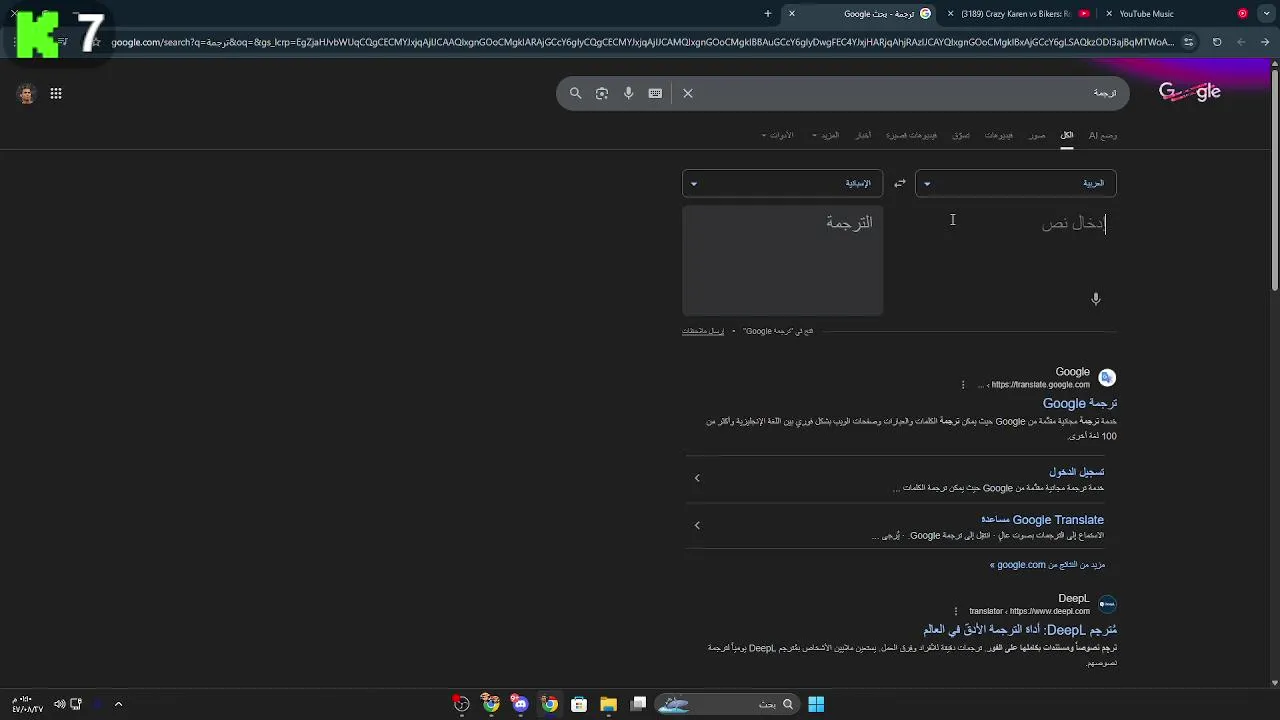Open Windows Start menu
Screen dimensions: 1280x720
click(x=816, y=704)
